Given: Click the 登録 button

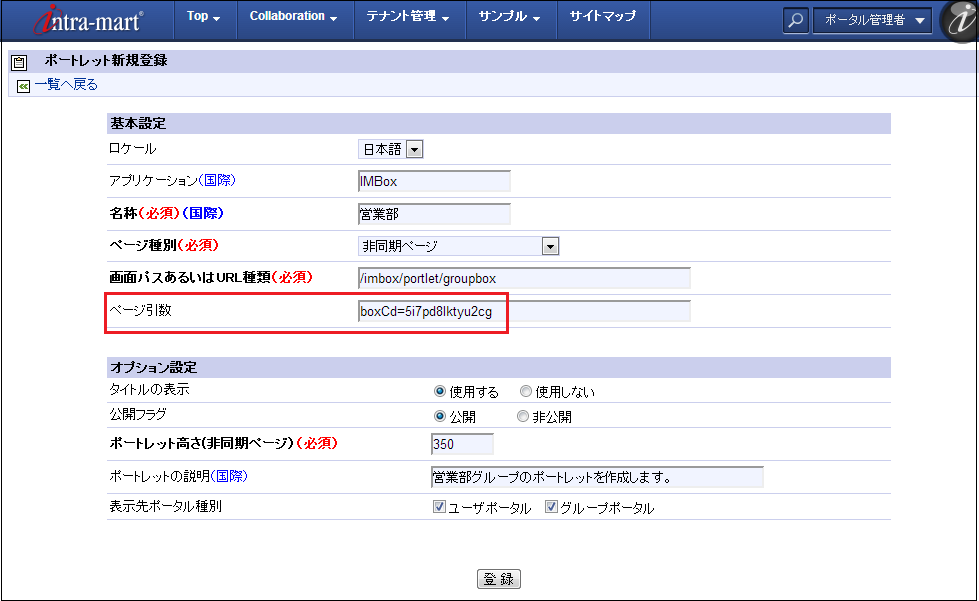Looking at the screenshot, I should coord(500,579).
